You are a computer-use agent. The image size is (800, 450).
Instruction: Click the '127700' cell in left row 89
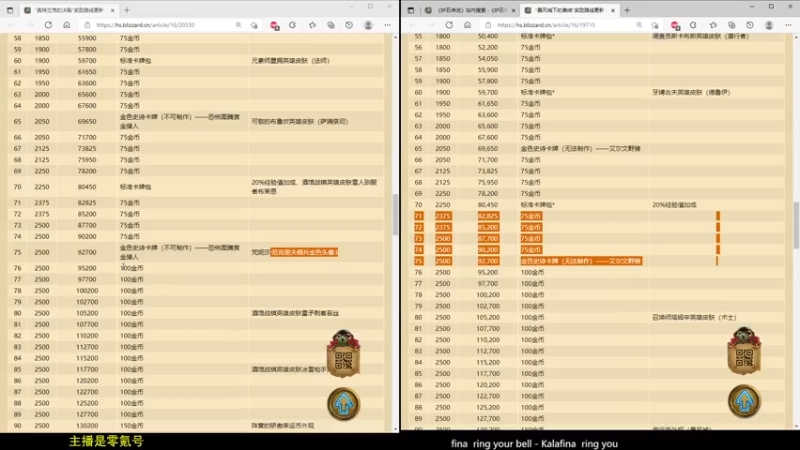tap(87, 414)
